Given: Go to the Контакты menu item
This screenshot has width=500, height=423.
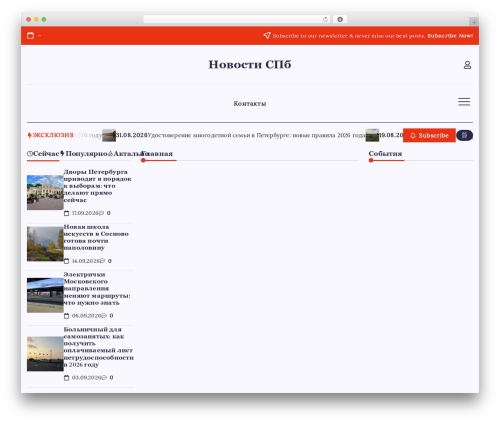Looking at the screenshot, I should click(250, 104).
